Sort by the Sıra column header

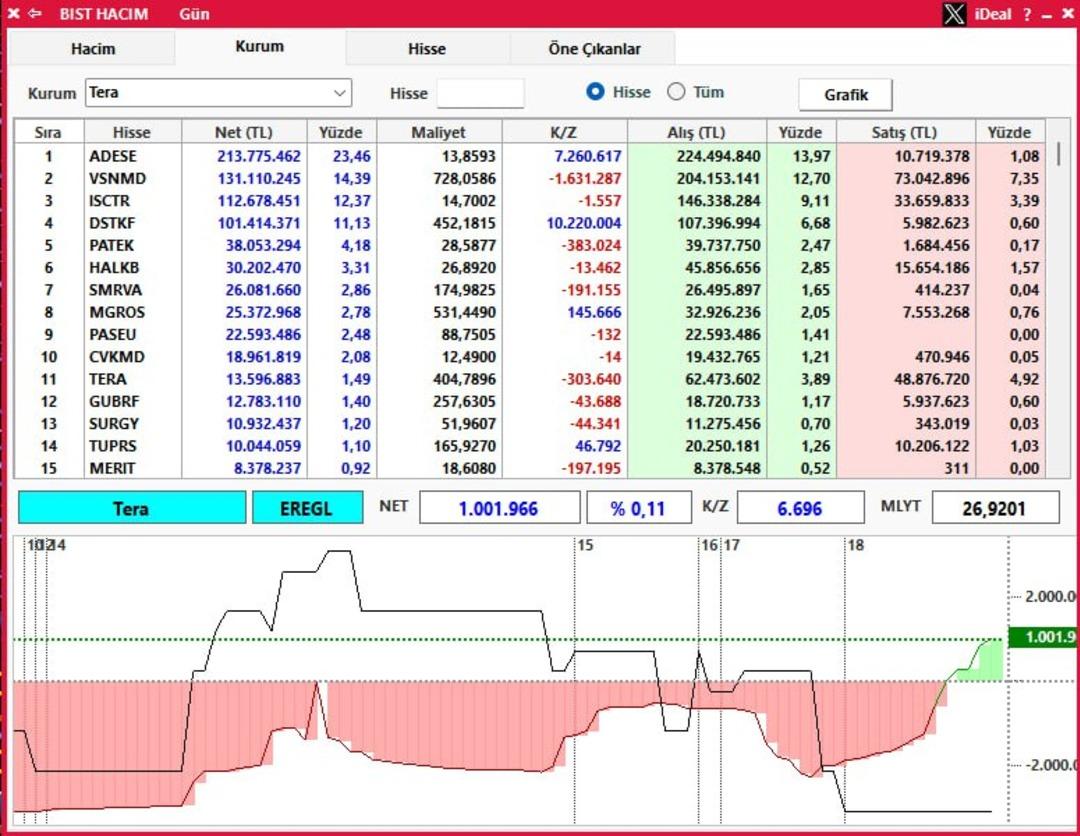click(48, 132)
